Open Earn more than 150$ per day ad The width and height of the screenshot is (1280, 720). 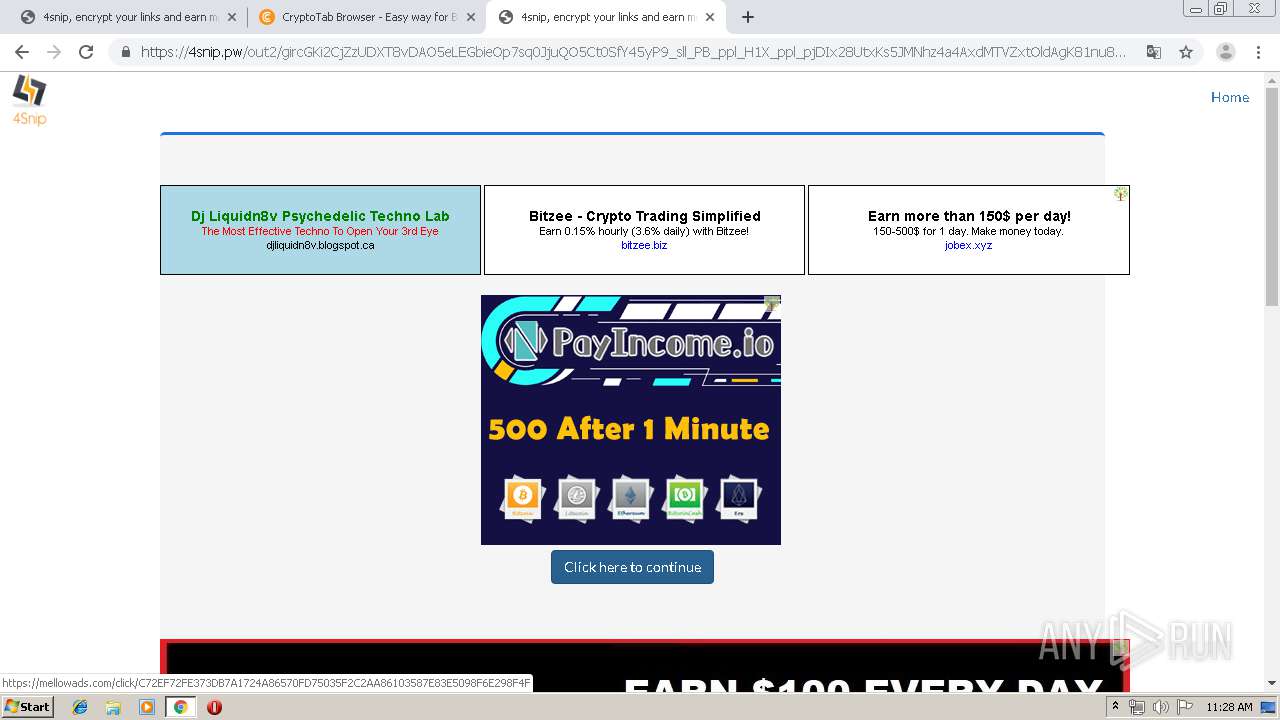[969, 216]
